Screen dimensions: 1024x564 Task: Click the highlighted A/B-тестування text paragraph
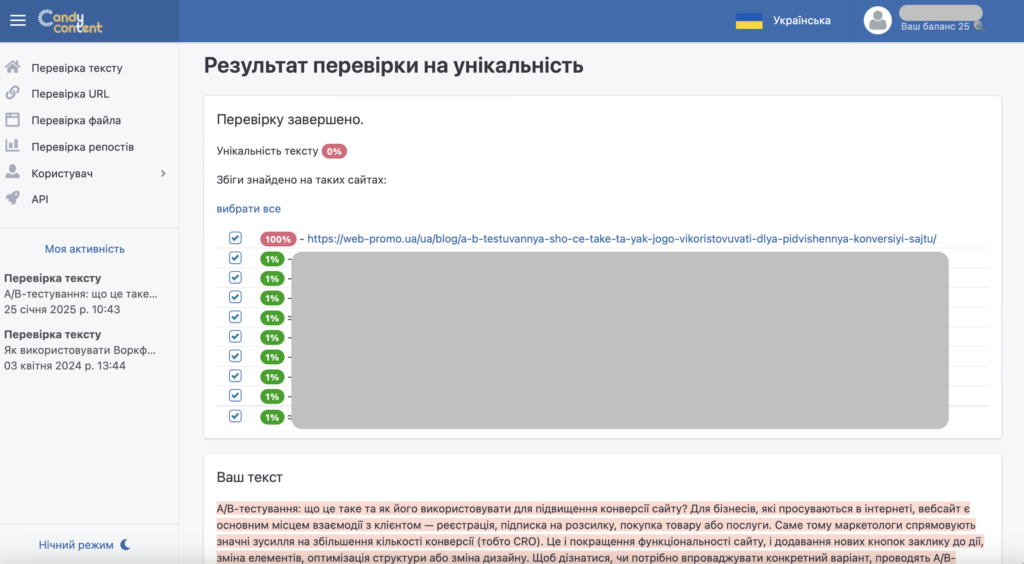tap(601, 533)
